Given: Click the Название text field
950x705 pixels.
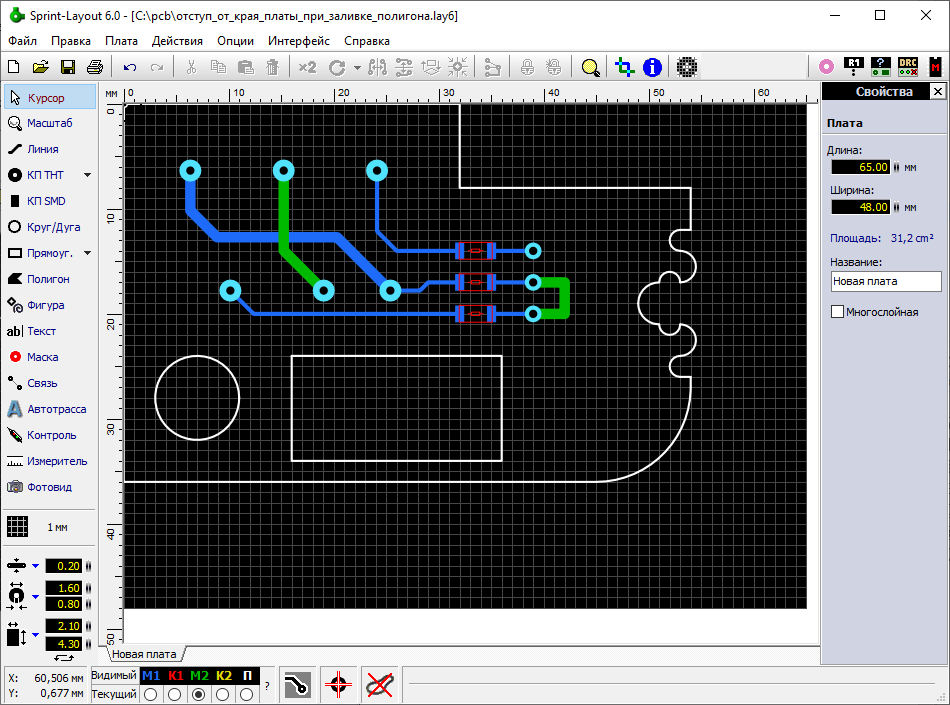Looking at the screenshot, I should (x=885, y=282).
